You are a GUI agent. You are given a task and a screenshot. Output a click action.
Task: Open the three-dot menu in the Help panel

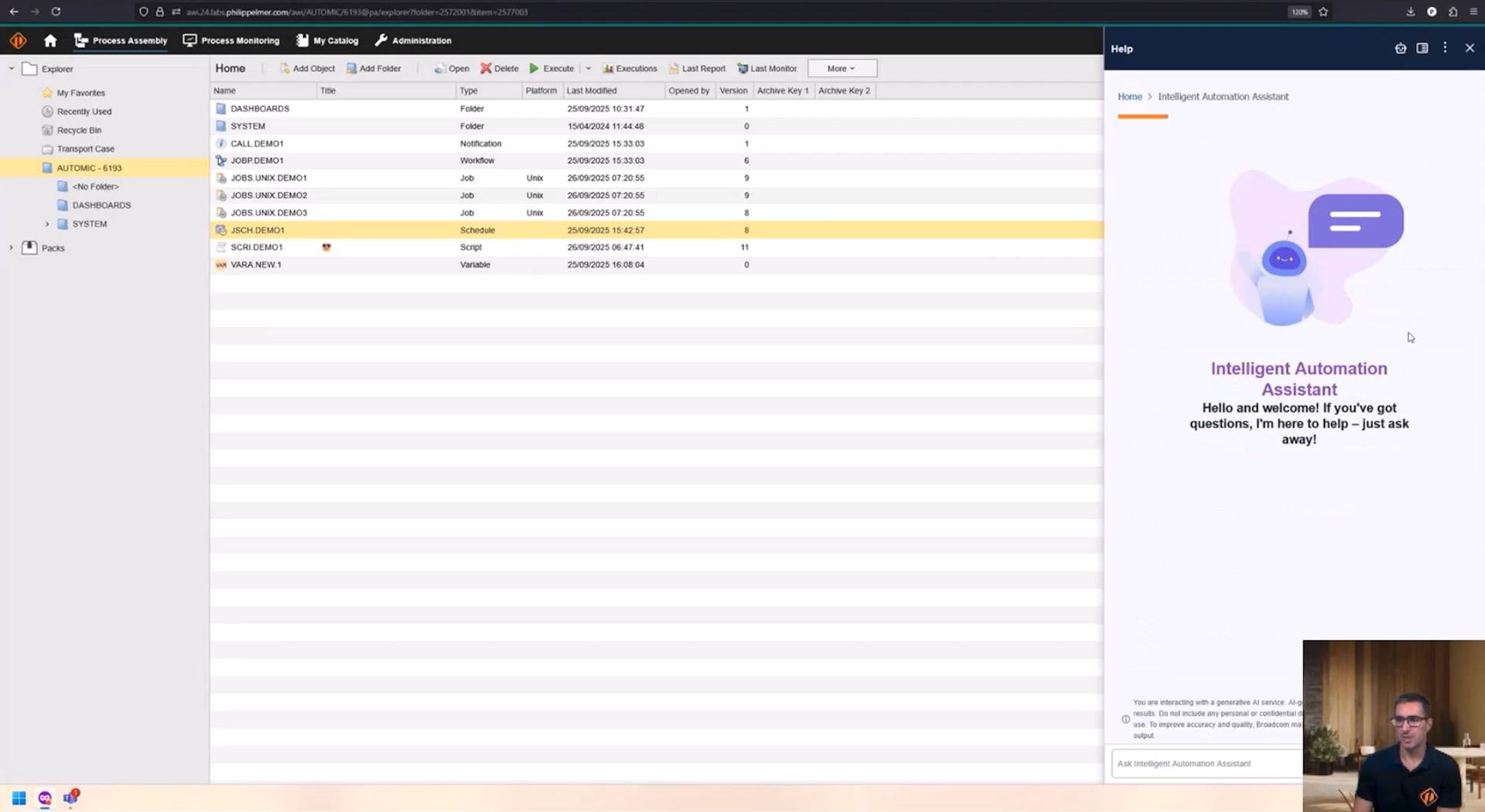[x=1445, y=48]
